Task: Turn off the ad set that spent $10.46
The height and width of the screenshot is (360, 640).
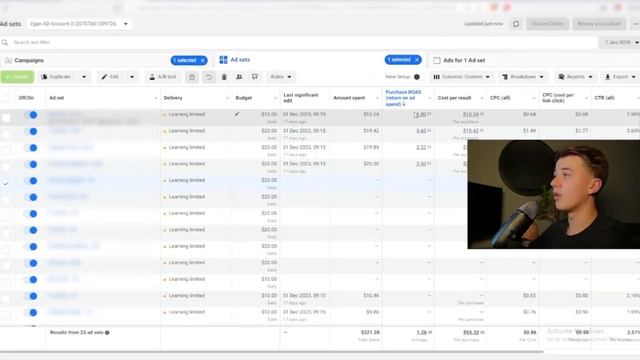Action: (31, 296)
